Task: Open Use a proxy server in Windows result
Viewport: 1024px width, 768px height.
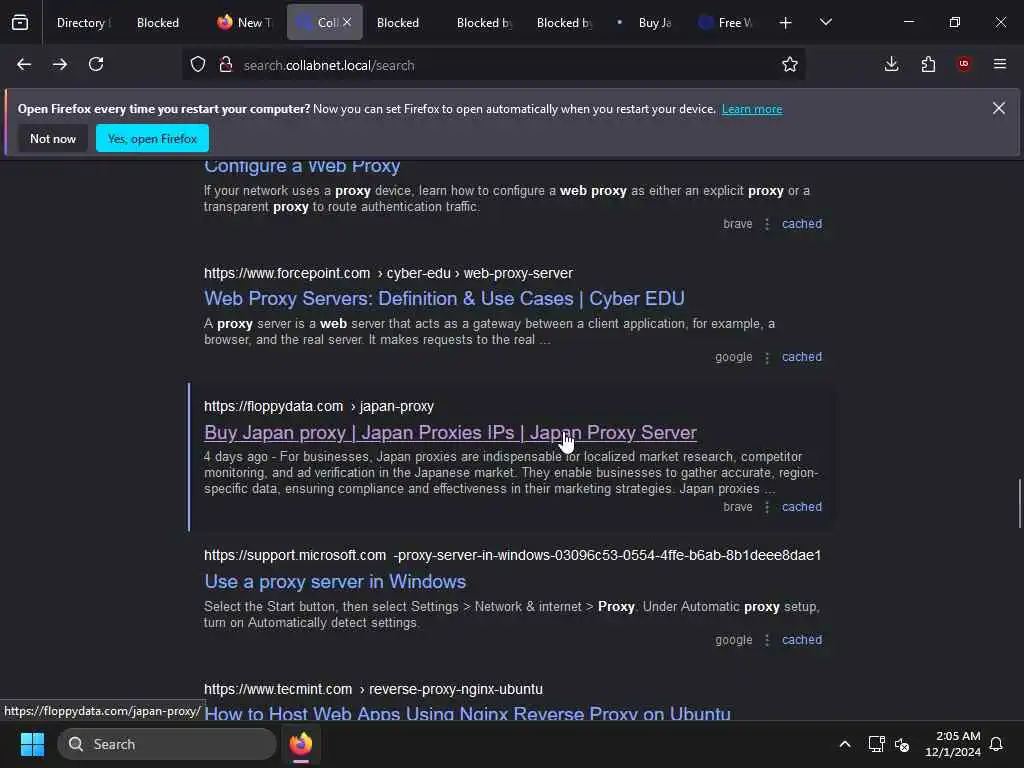Action: pyautogui.click(x=334, y=581)
